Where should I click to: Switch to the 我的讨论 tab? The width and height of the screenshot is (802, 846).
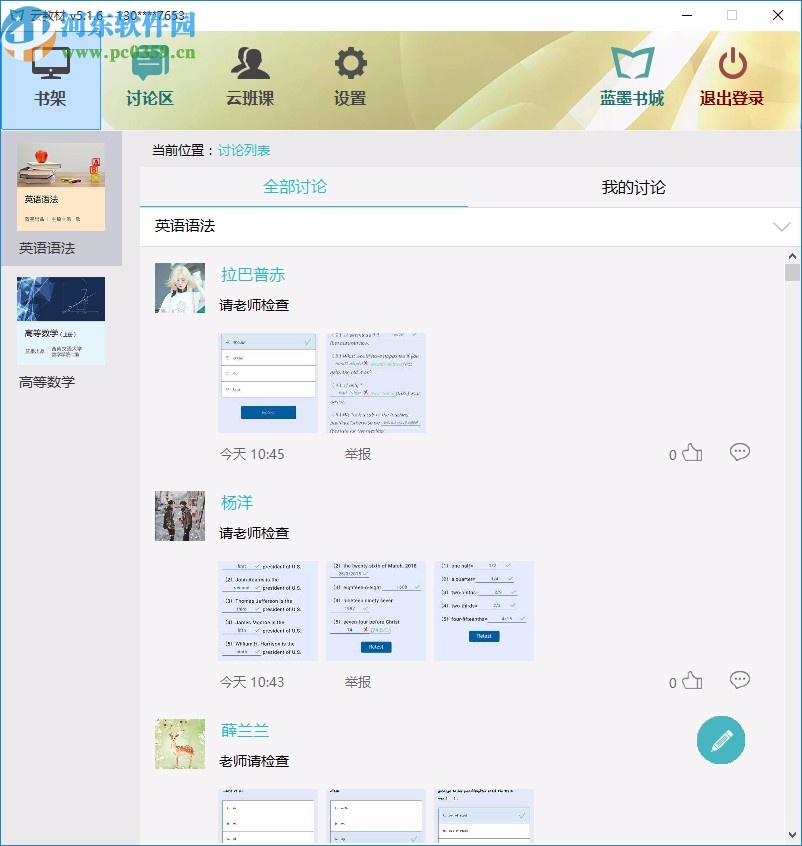pyautogui.click(x=637, y=187)
